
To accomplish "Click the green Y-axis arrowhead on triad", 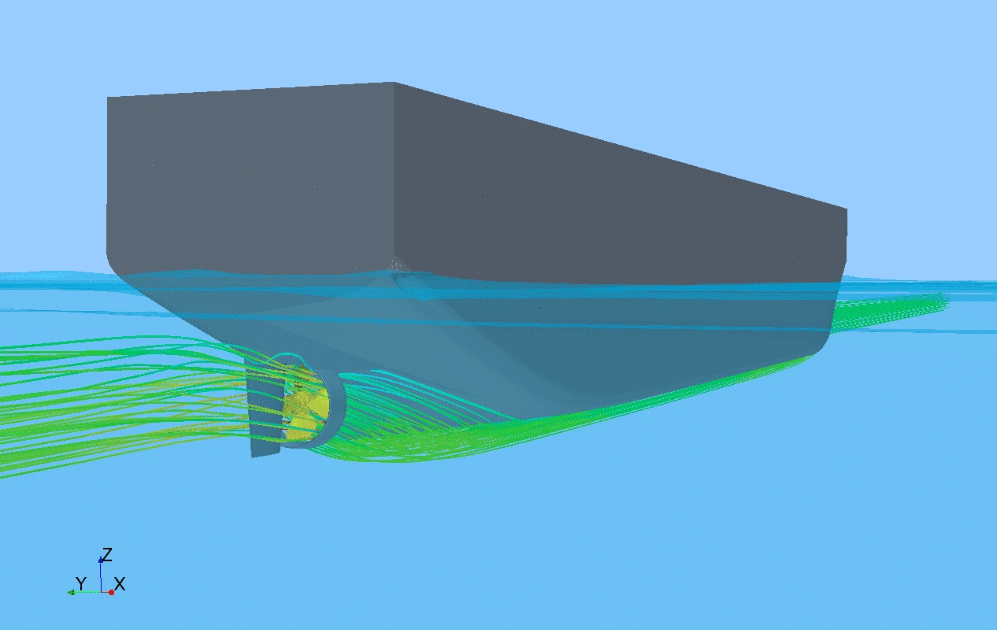I will (x=71, y=592).
